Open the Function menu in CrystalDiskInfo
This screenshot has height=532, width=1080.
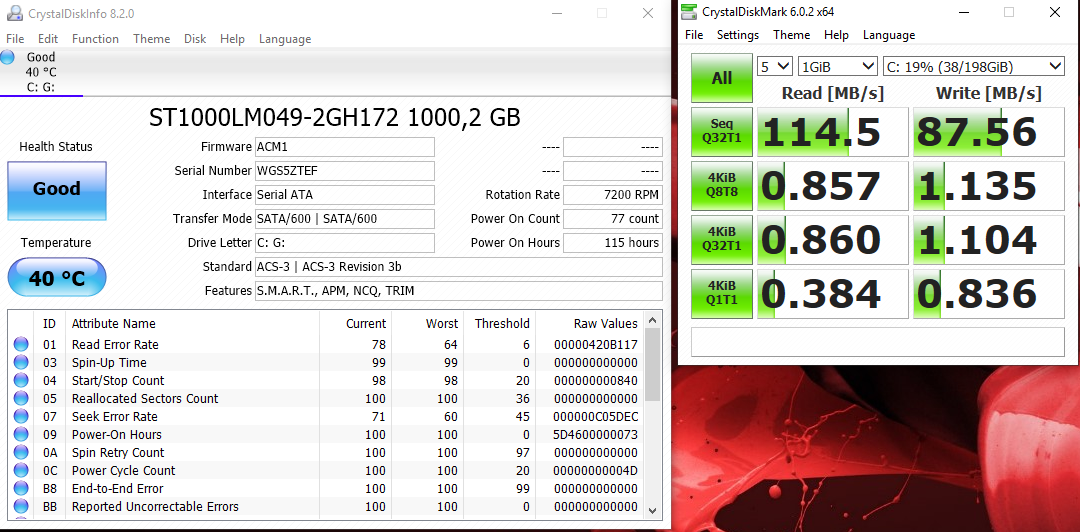click(95, 39)
